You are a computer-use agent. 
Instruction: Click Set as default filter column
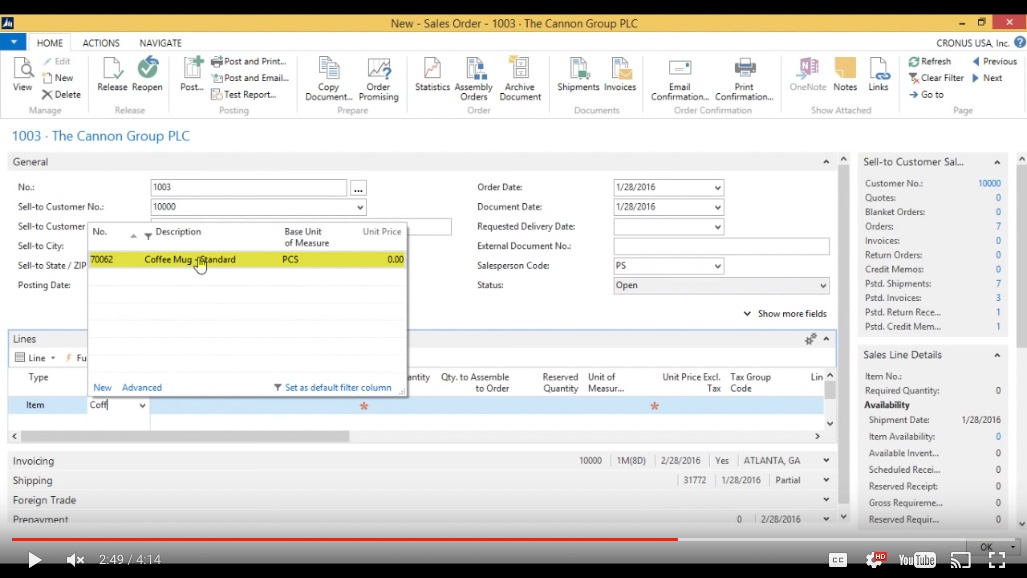(332, 388)
